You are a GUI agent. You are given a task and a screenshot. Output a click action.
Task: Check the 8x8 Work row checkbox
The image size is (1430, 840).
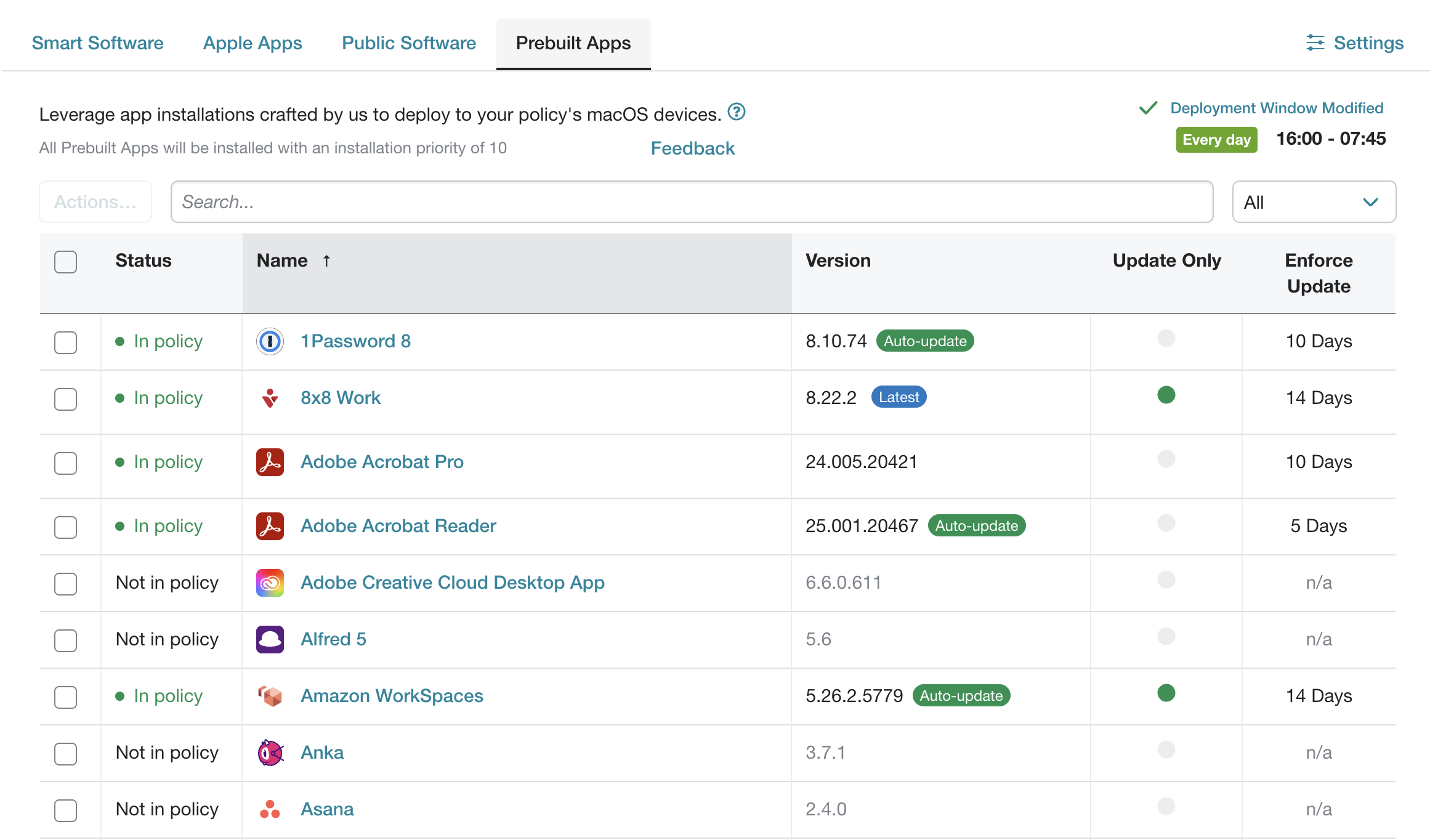coord(65,398)
